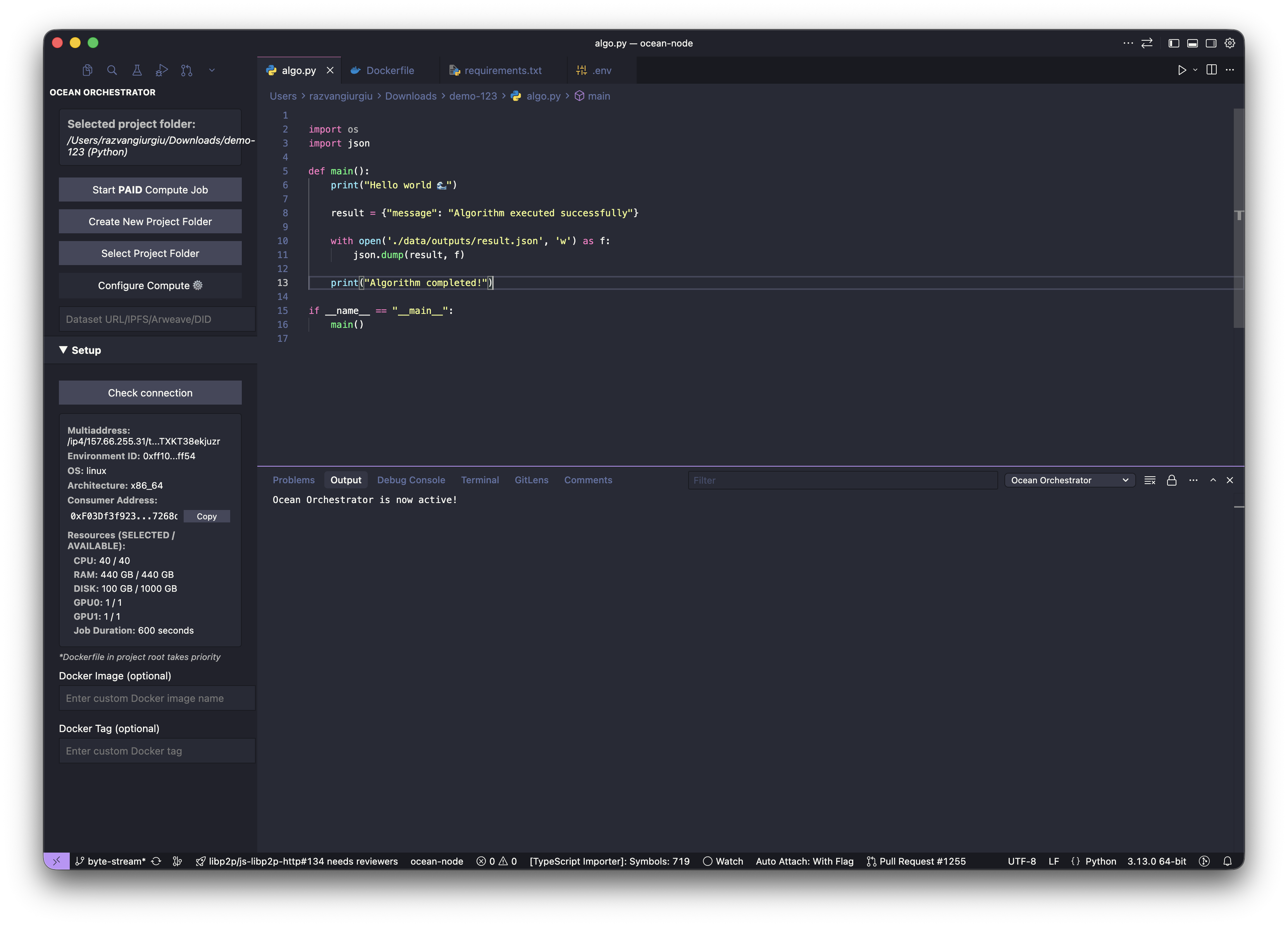The image size is (1288, 927).
Task: Open the Explorer icon in activity bar
Action: (x=87, y=70)
